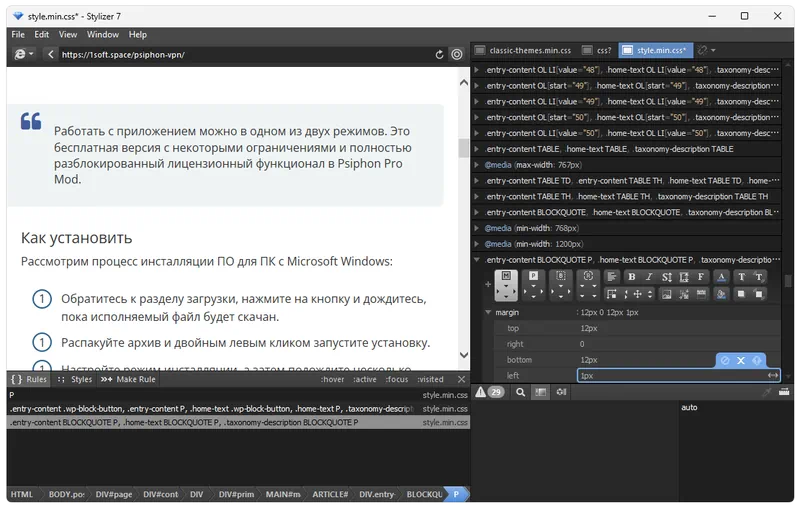Click the ruler icon at the far right

click(784, 392)
